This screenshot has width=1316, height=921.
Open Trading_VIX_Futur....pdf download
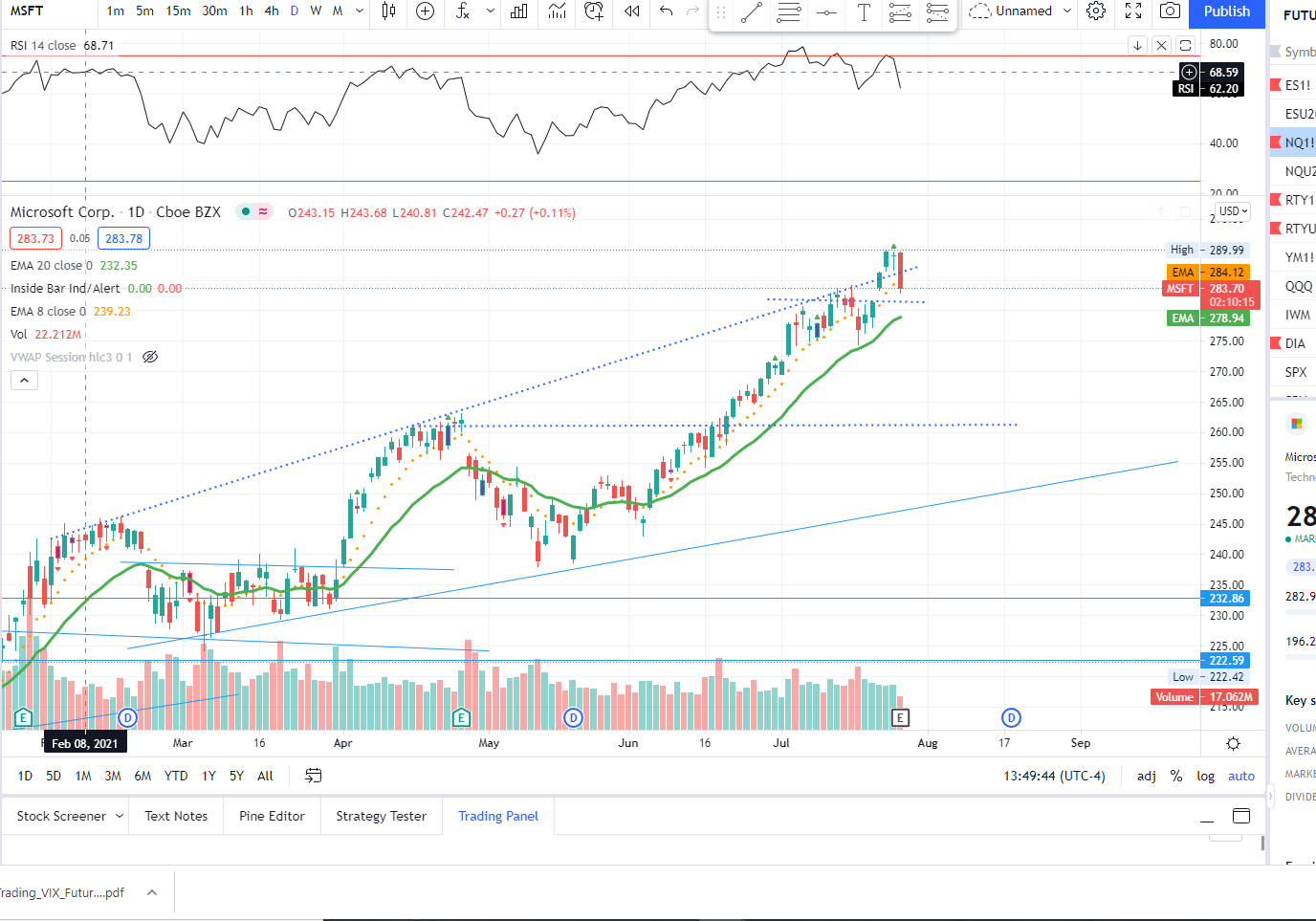[x=63, y=892]
